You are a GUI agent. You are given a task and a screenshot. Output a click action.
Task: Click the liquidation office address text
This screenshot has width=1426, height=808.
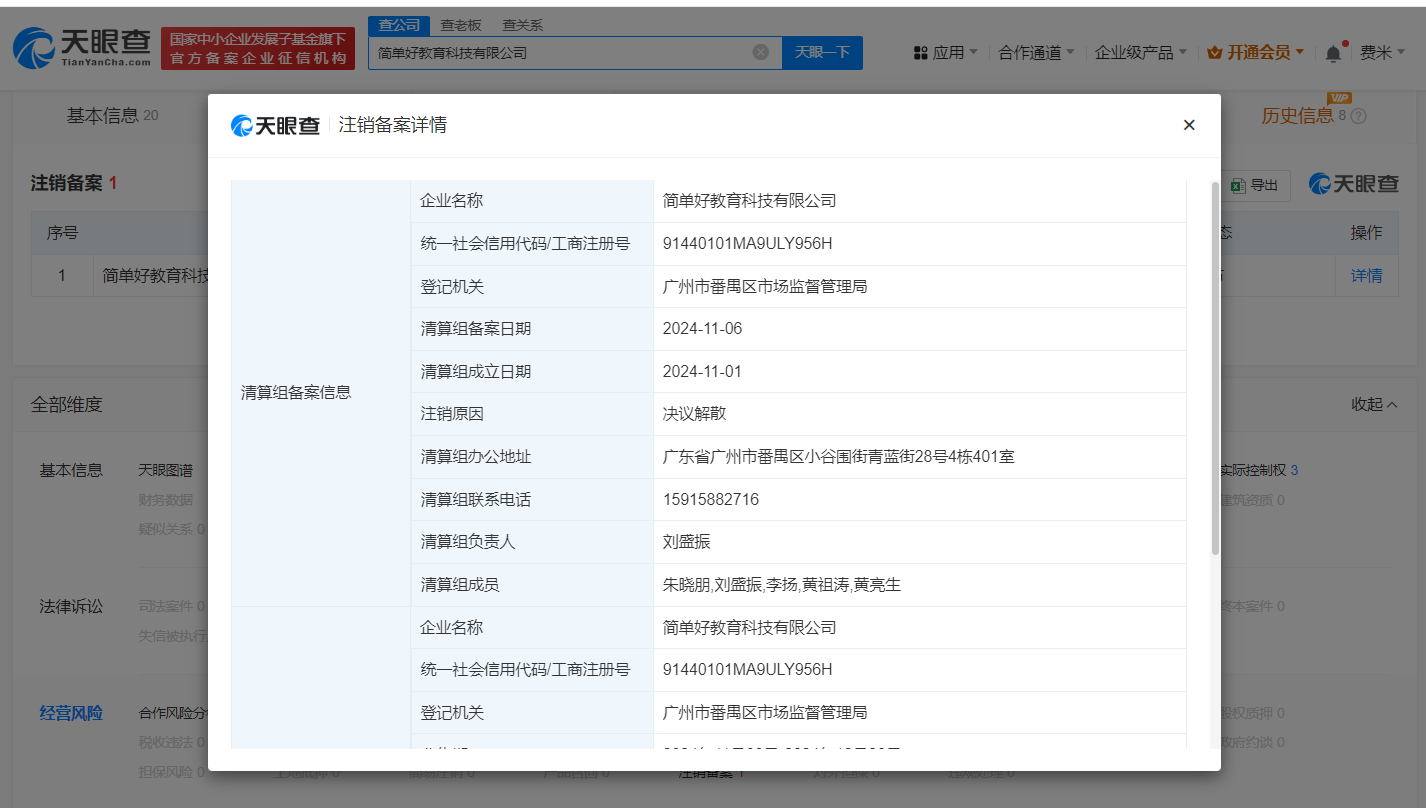point(838,456)
